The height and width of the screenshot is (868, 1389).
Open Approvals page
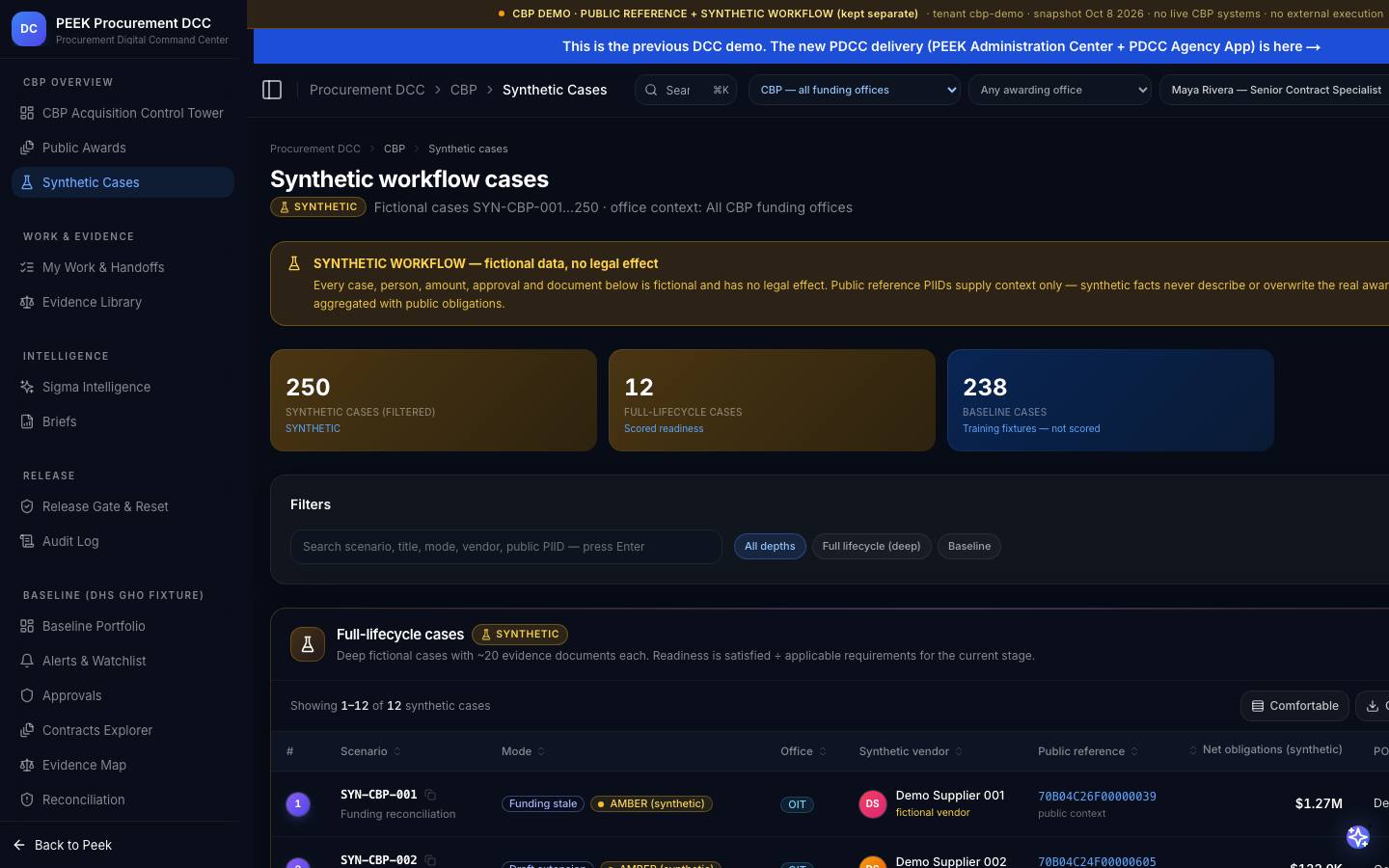coord(123,695)
